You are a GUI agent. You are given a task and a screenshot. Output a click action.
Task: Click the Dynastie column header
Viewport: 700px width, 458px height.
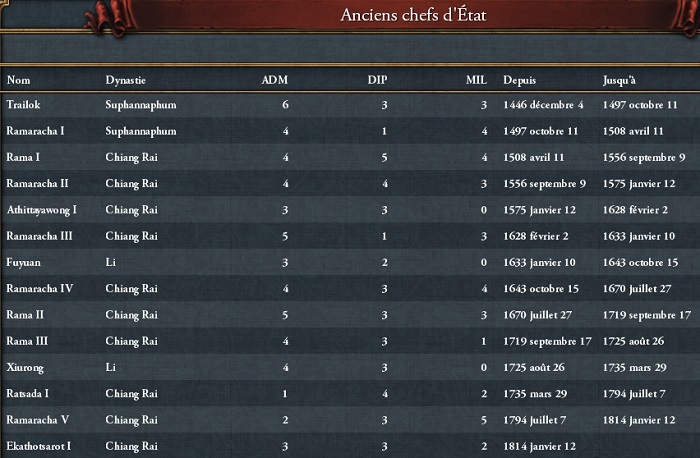coord(125,80)
